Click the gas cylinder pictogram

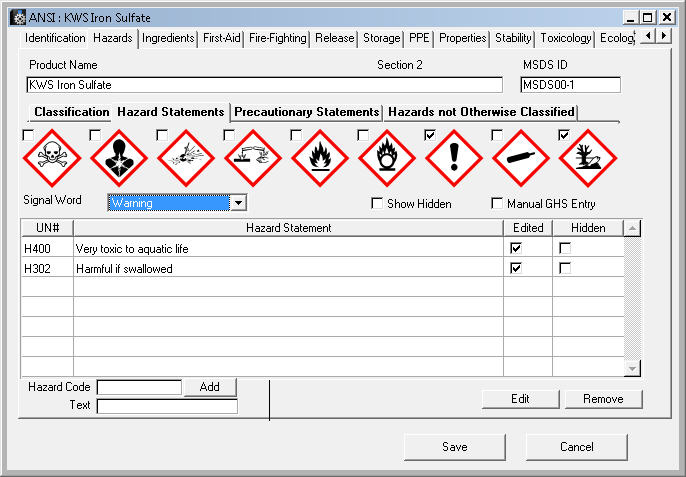(521, 158)
